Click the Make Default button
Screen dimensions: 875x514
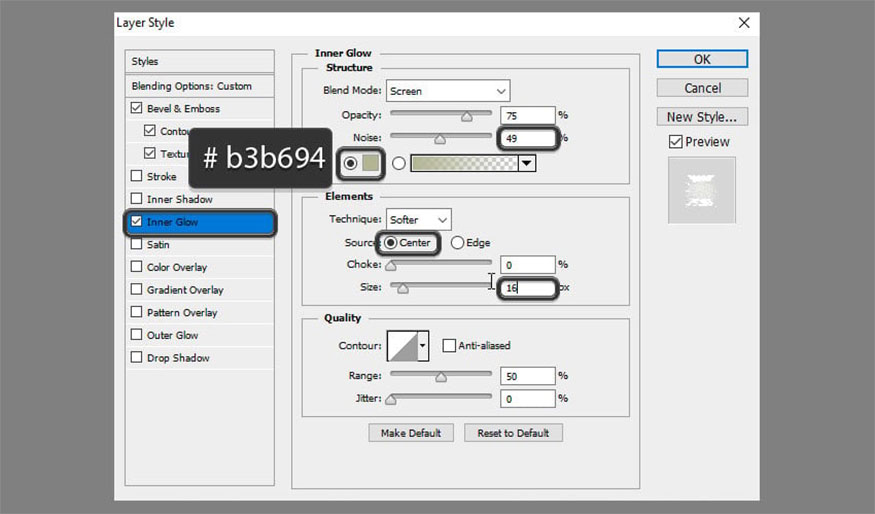(x=411, y=433)
